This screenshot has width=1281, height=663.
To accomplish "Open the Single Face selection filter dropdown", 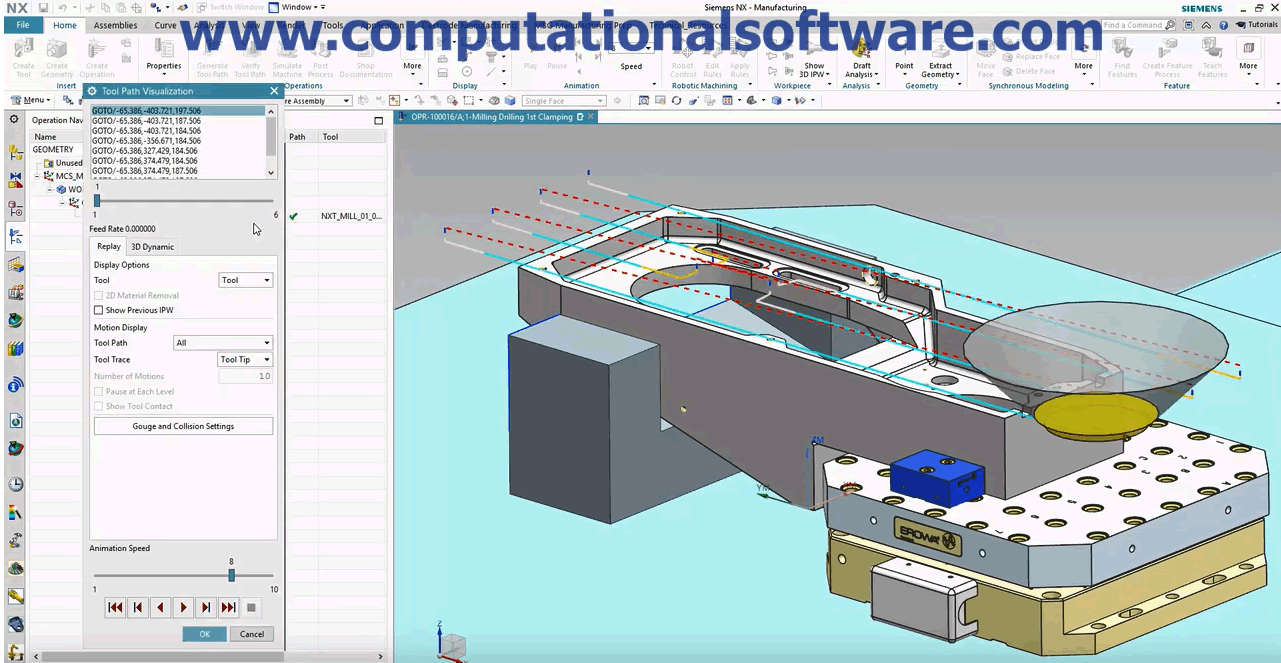I will [x=564, y=101].
